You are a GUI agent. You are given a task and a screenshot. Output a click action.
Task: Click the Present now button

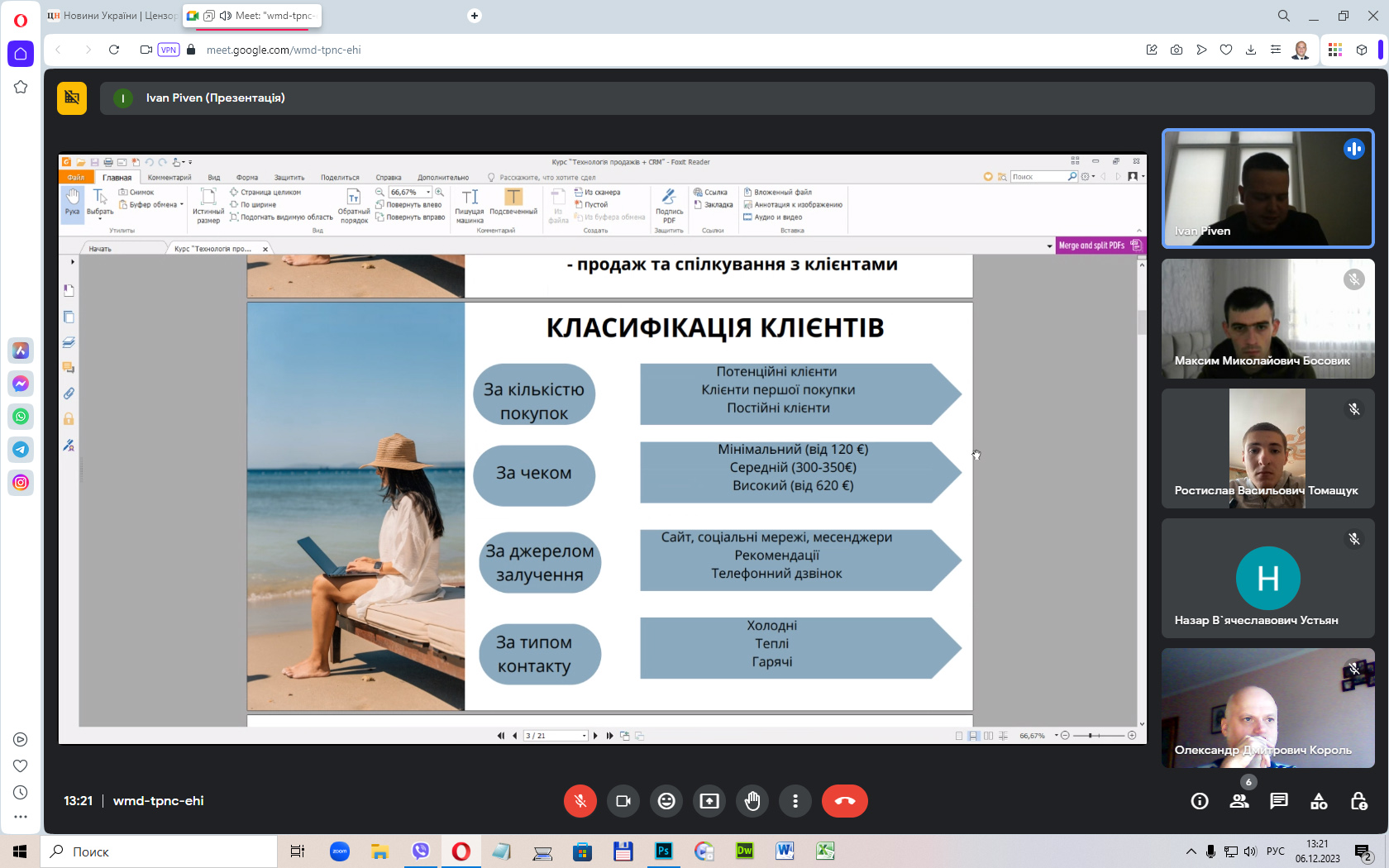click(709, 801)
